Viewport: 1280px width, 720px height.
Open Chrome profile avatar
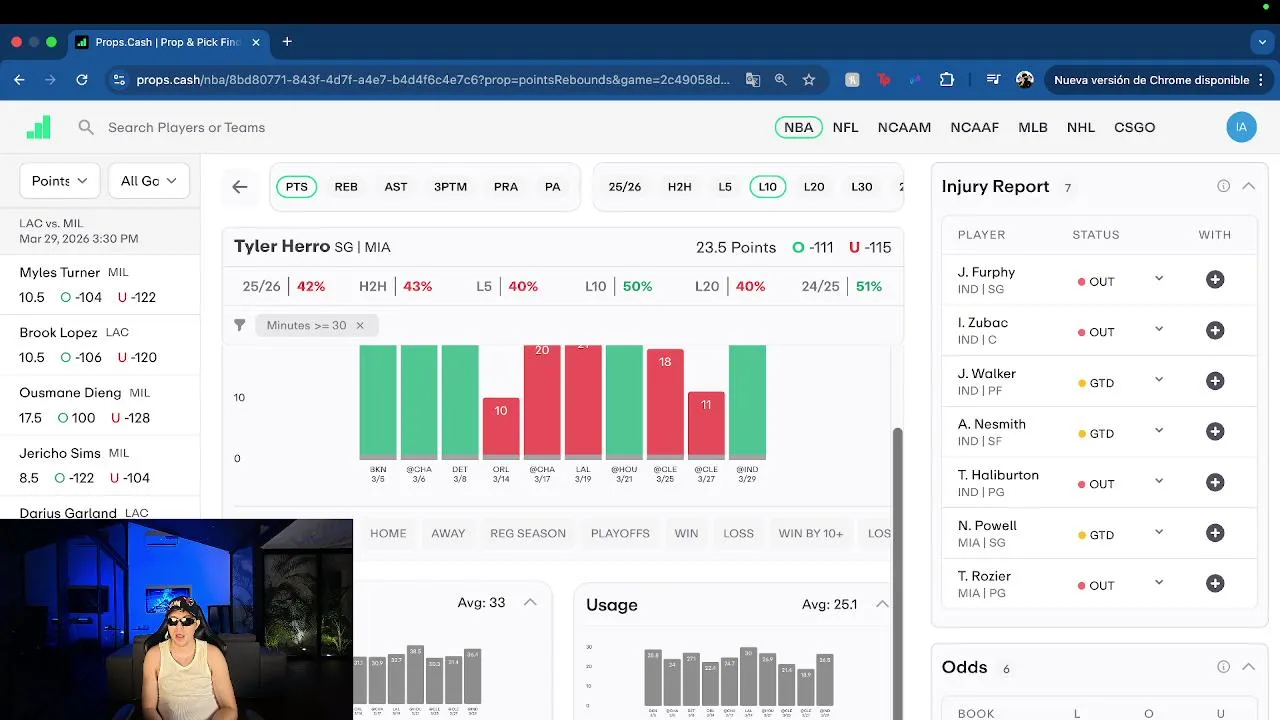[x=1025, y=80]
